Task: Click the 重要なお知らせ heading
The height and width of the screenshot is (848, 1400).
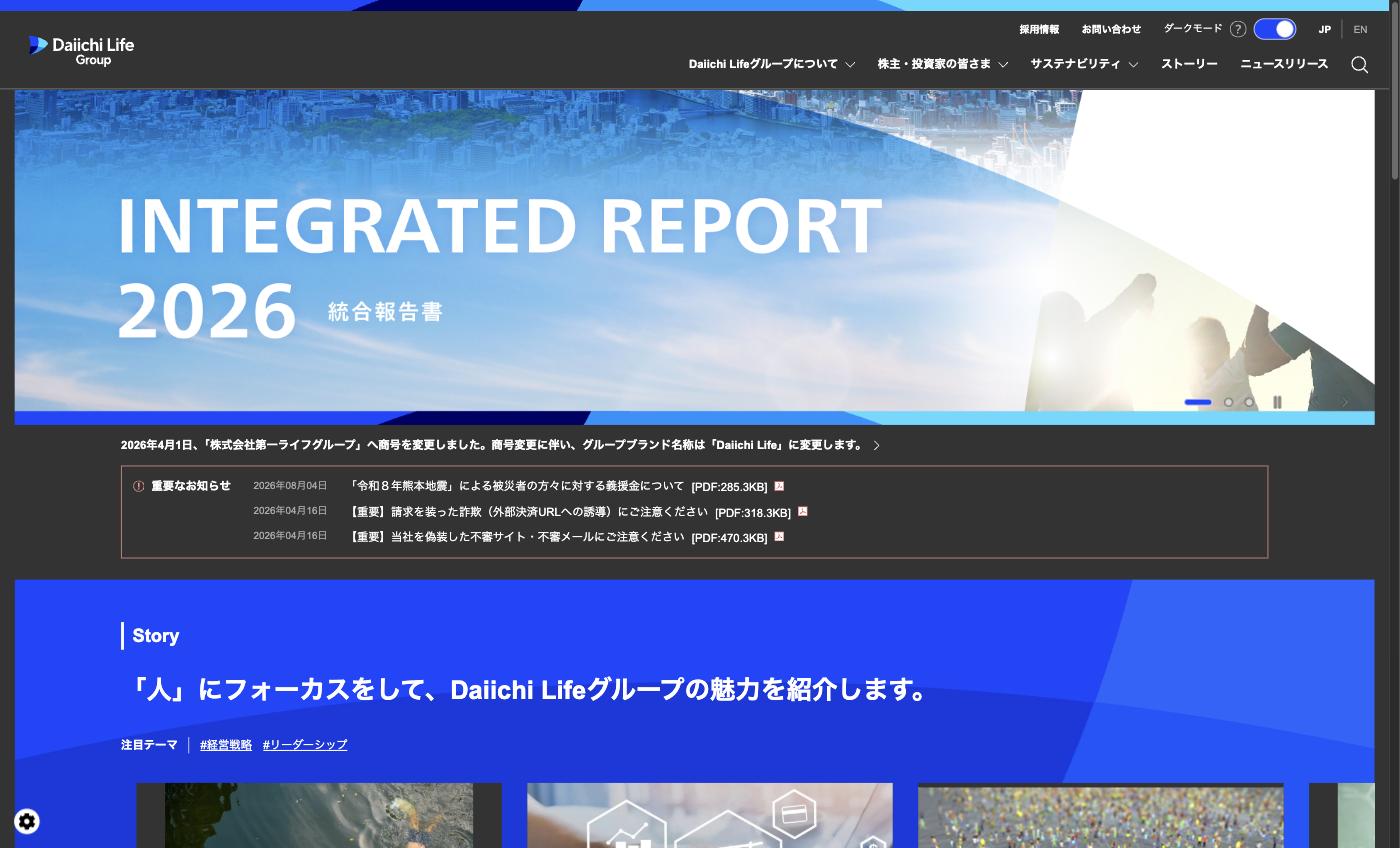Action: (x=191, y=486)
